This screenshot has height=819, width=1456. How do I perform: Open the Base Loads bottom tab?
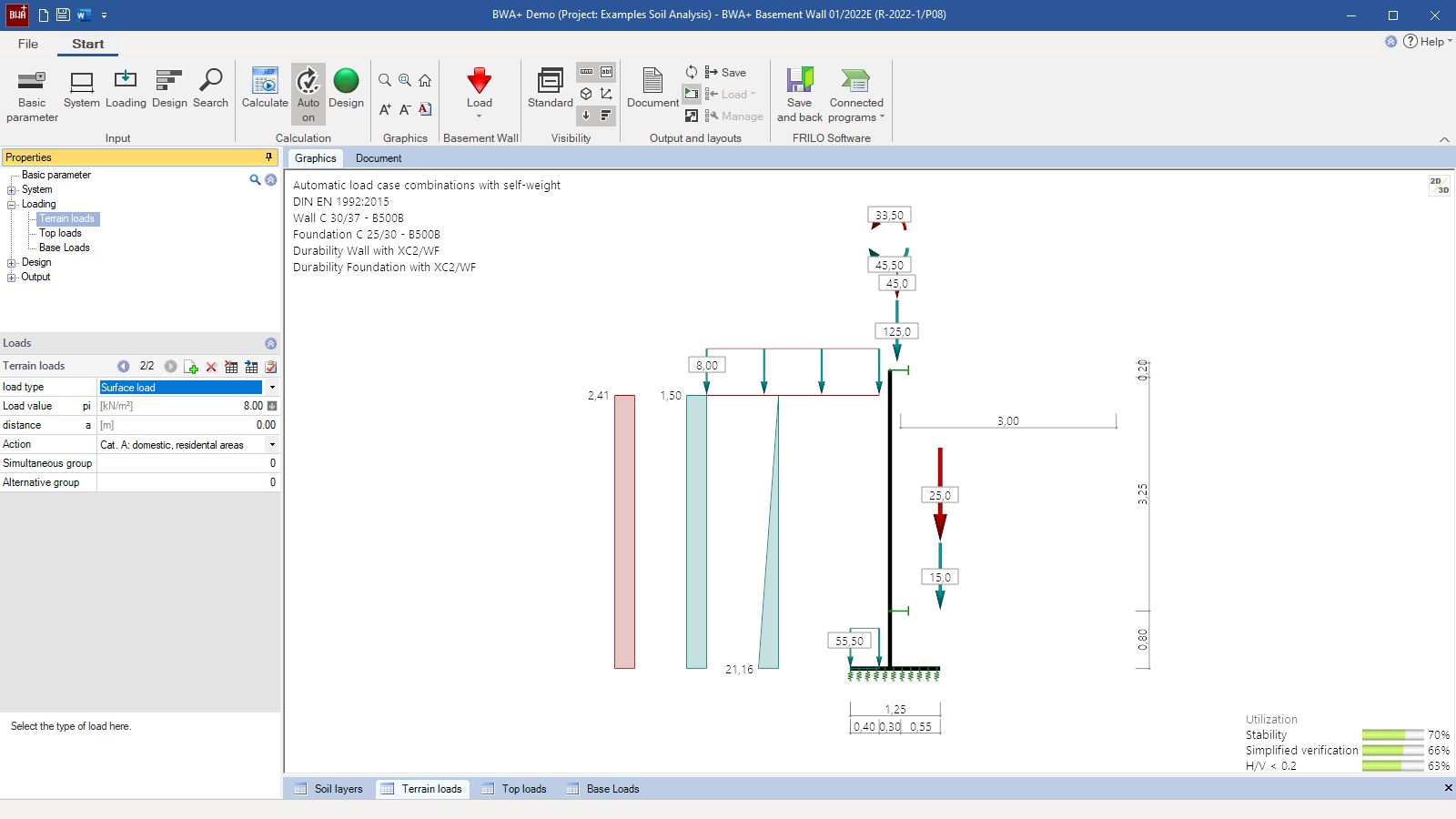[x=602, y=789]
